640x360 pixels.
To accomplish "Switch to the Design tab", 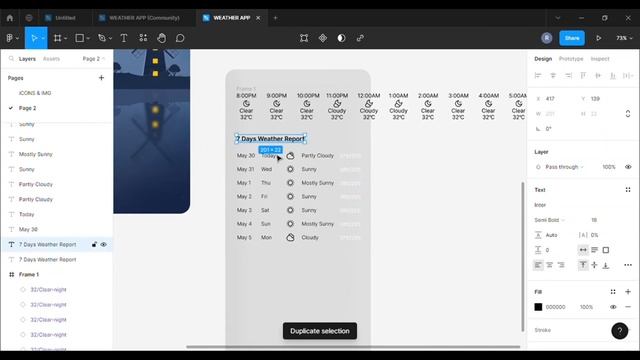I will pyautogui.click(x=543, y=59).
